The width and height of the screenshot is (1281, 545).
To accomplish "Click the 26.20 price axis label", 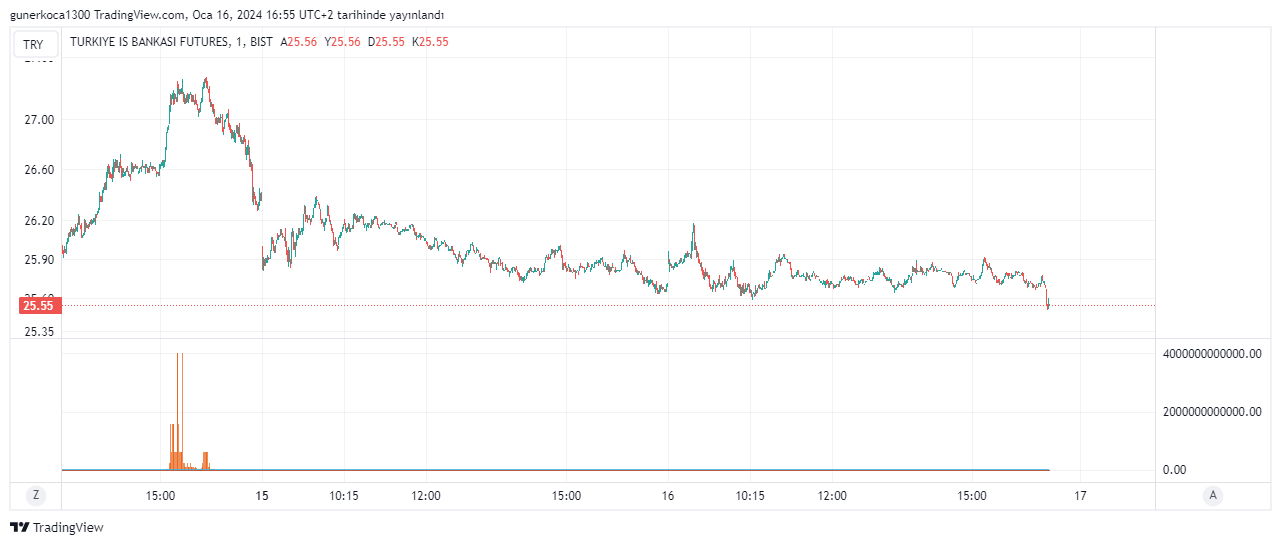I will click(x=40, y=221).
